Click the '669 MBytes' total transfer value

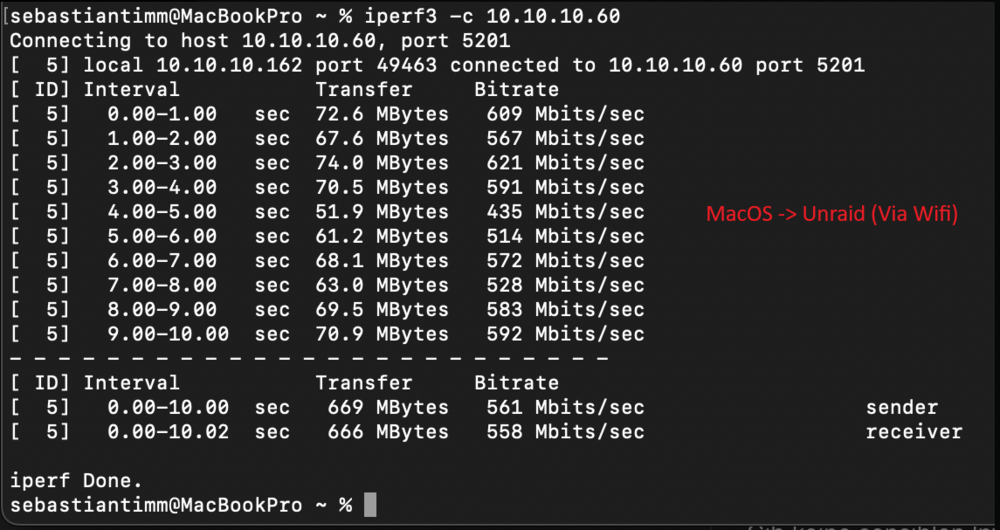[x=388, y=407]
